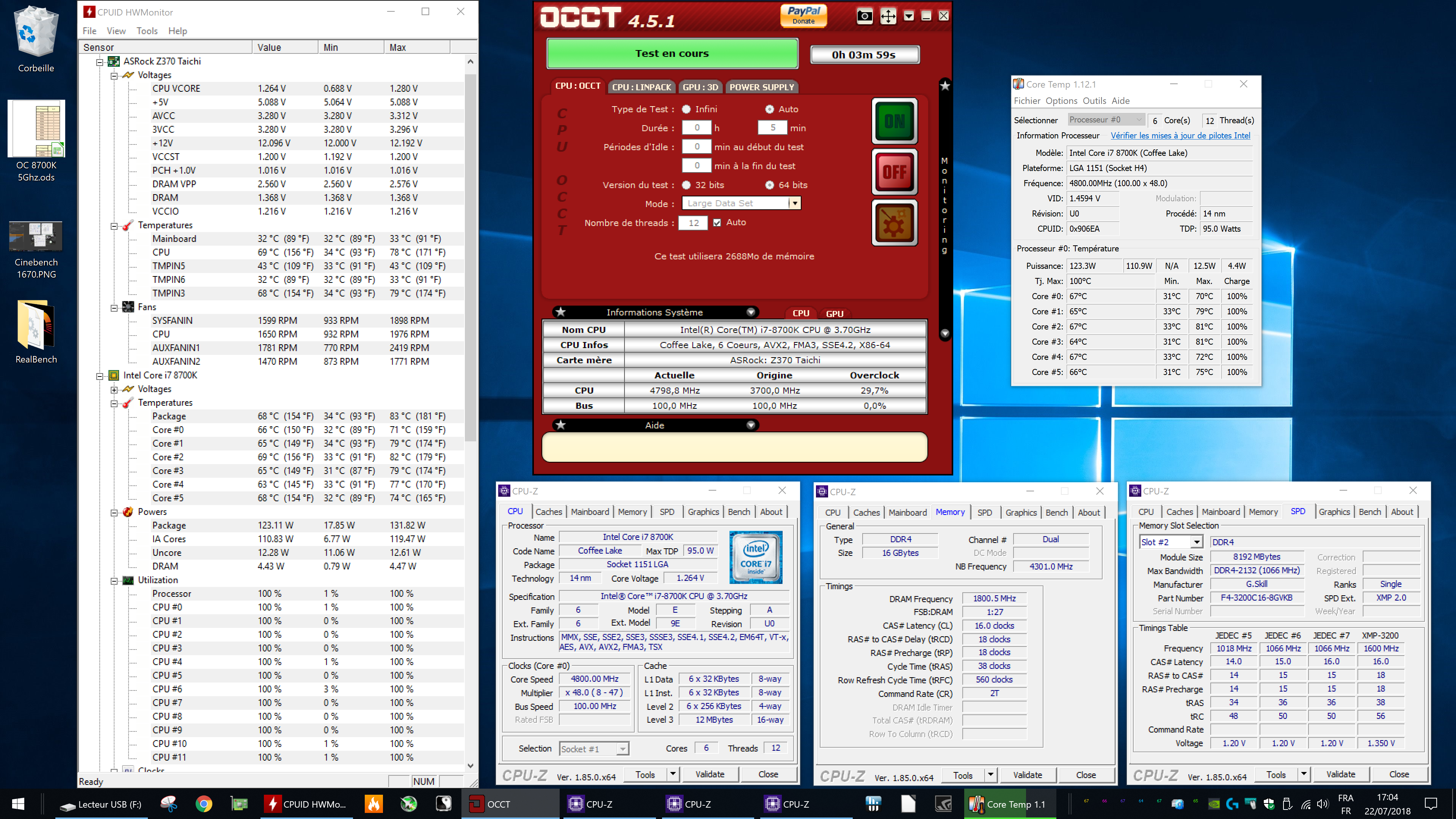The image size is (1456, 819).
Task: Open the OCCT gear settings button
Action: [x=894, y=223]
